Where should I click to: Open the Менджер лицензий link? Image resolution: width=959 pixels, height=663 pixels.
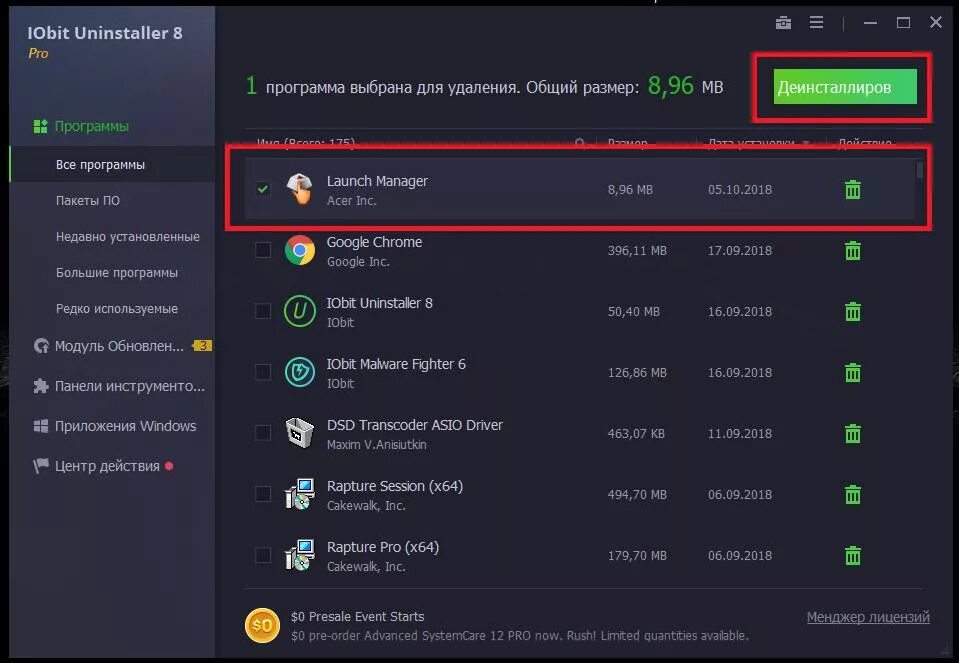868,617
